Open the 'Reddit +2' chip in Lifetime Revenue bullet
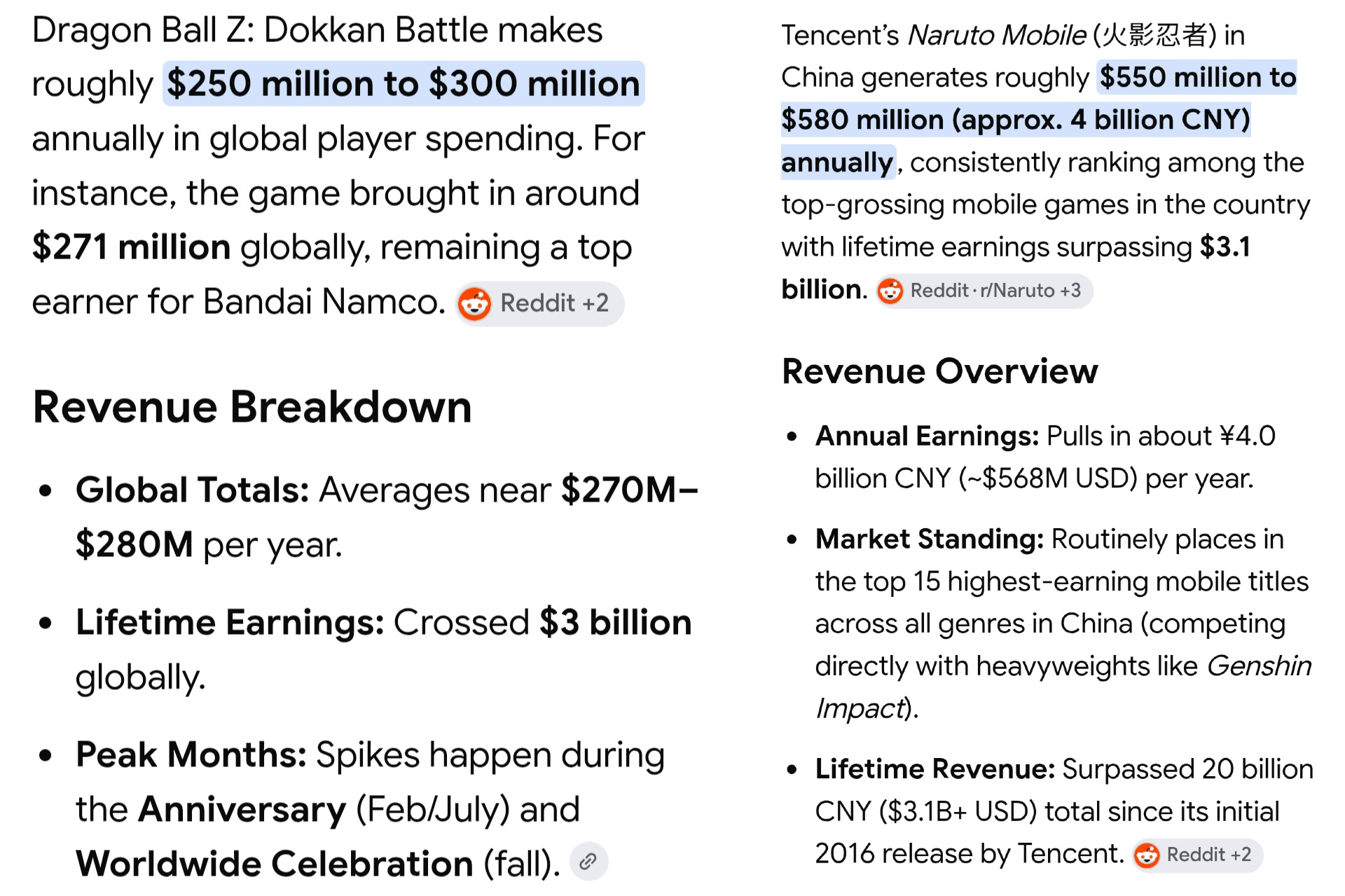Screen dimensions: 1345x896 pyautogui.click(x=1197, y=855)
